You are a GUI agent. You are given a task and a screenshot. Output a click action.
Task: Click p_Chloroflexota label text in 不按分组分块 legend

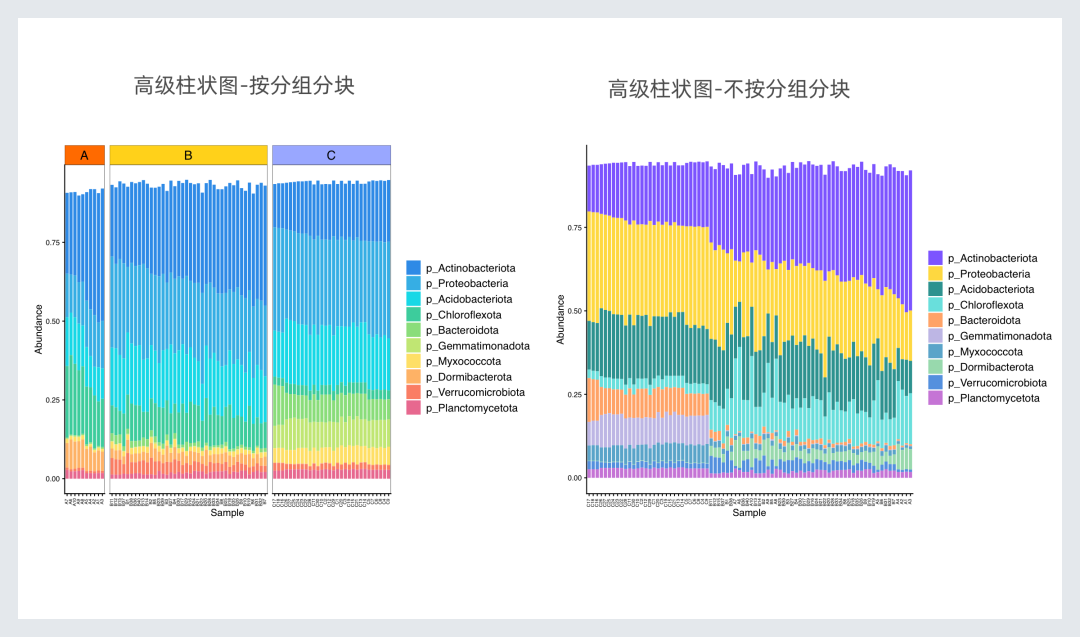point(986,305)
